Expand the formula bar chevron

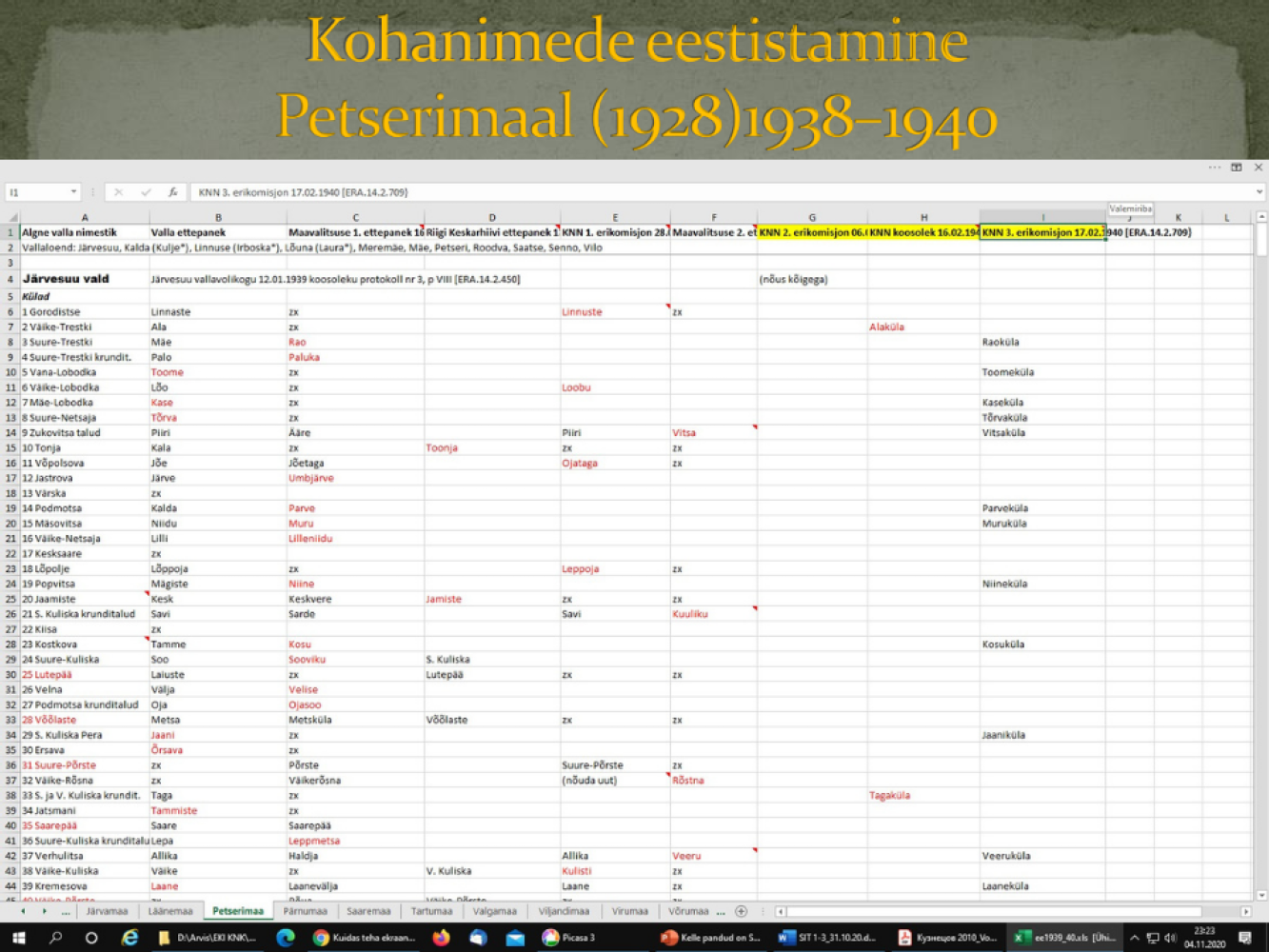(1259, 192)
